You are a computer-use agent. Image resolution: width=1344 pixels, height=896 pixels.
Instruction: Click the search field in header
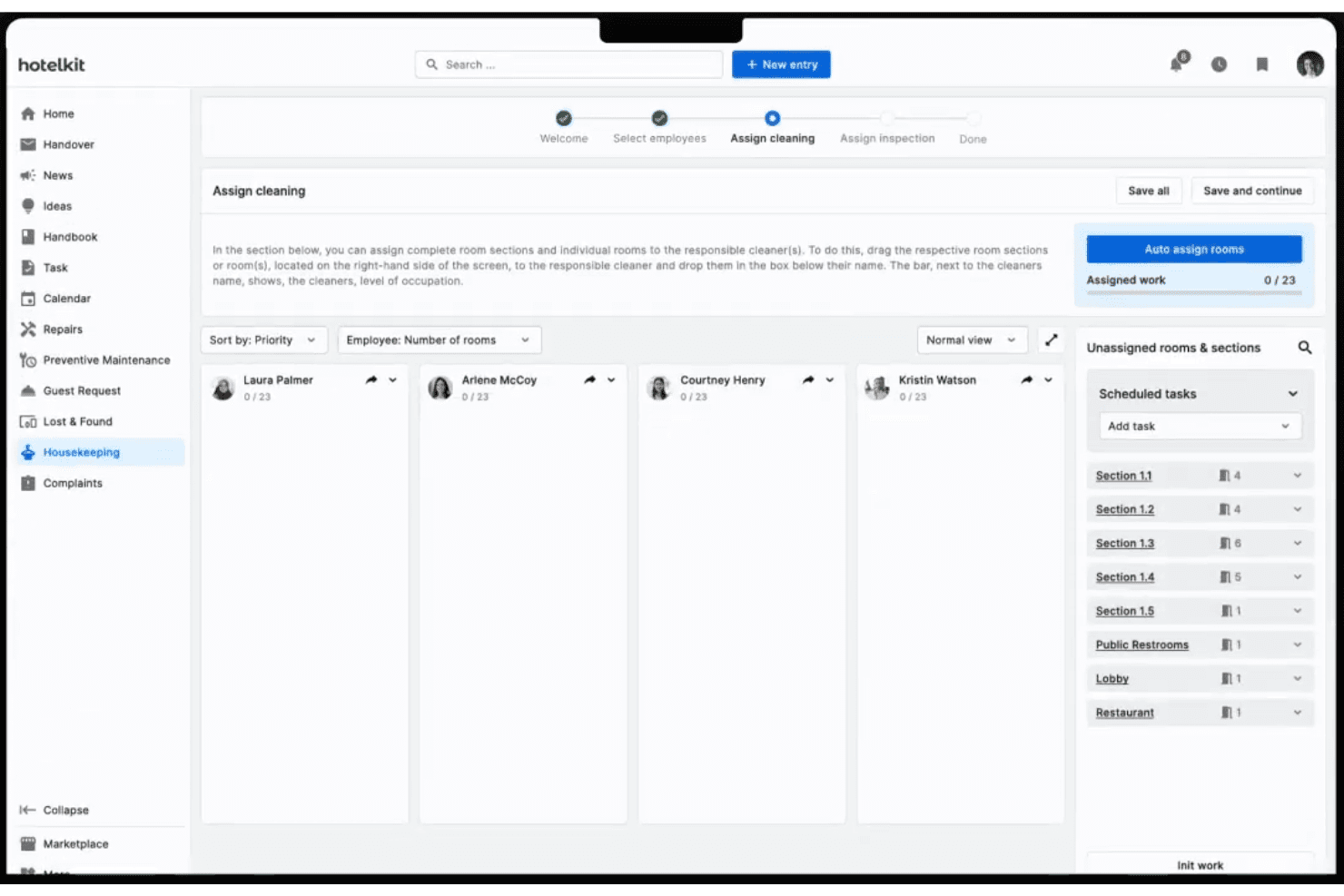coord(568,64)
